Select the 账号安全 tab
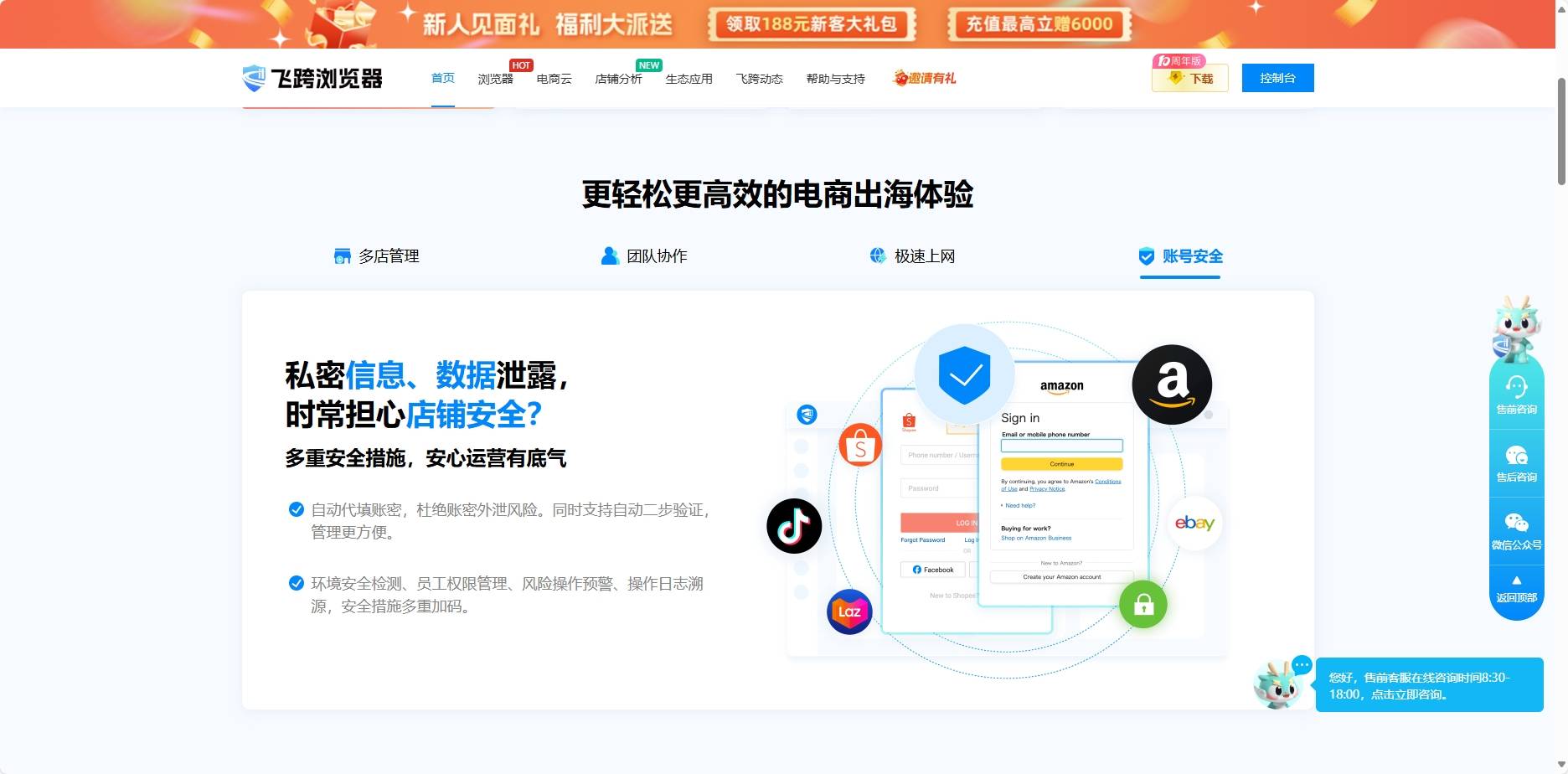The height and width of the screenshot is (774, 1568). [1180, 256]
